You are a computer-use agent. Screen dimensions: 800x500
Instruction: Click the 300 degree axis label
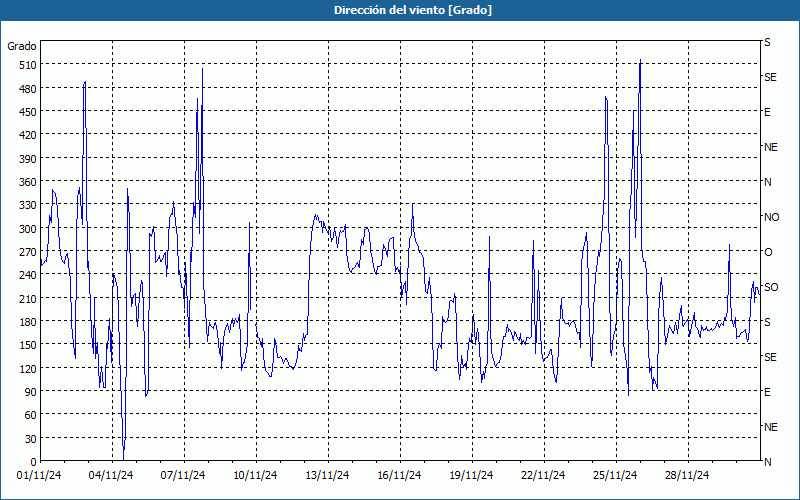pos(28,229)
